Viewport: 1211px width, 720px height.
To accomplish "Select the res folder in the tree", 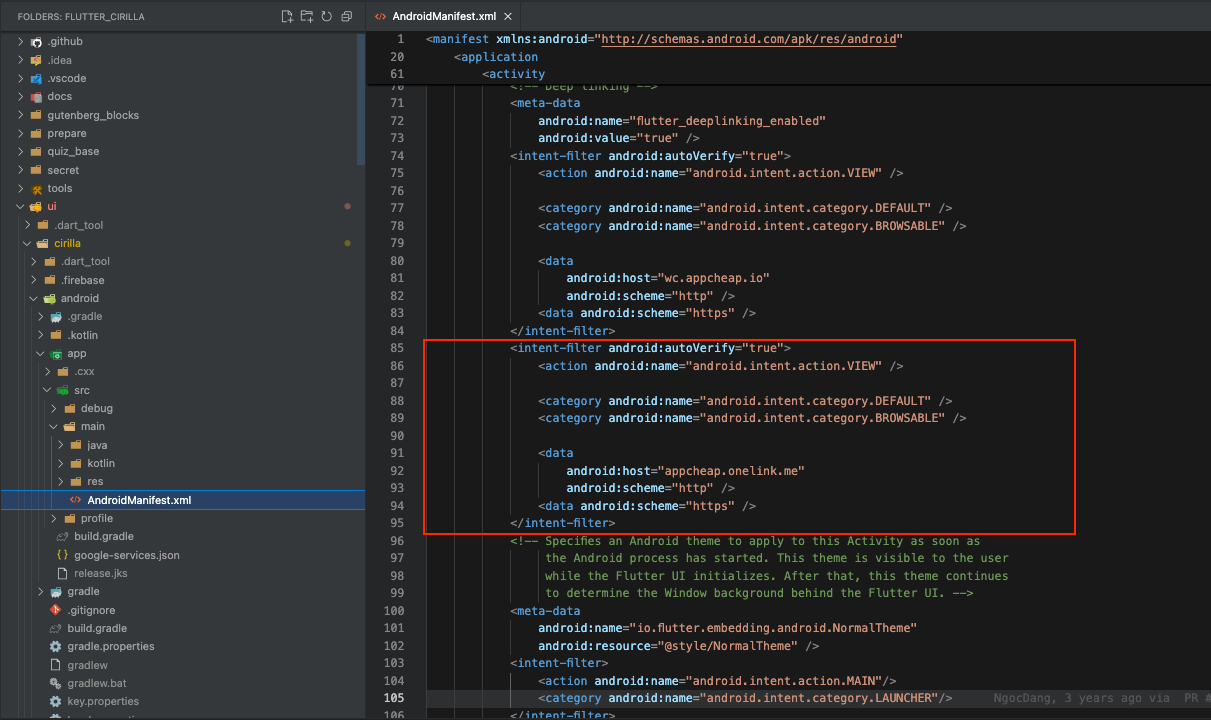I will tap(182, 482).
